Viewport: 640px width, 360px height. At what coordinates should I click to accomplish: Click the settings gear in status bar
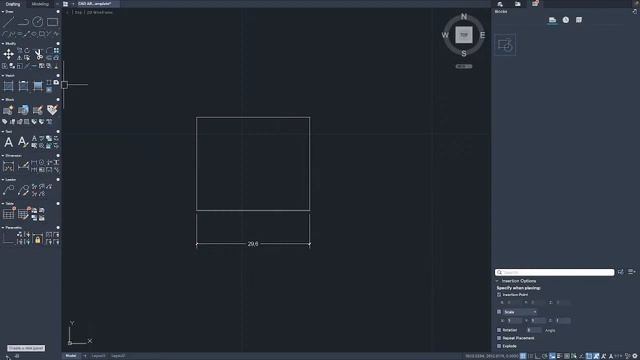pos(635,356)
